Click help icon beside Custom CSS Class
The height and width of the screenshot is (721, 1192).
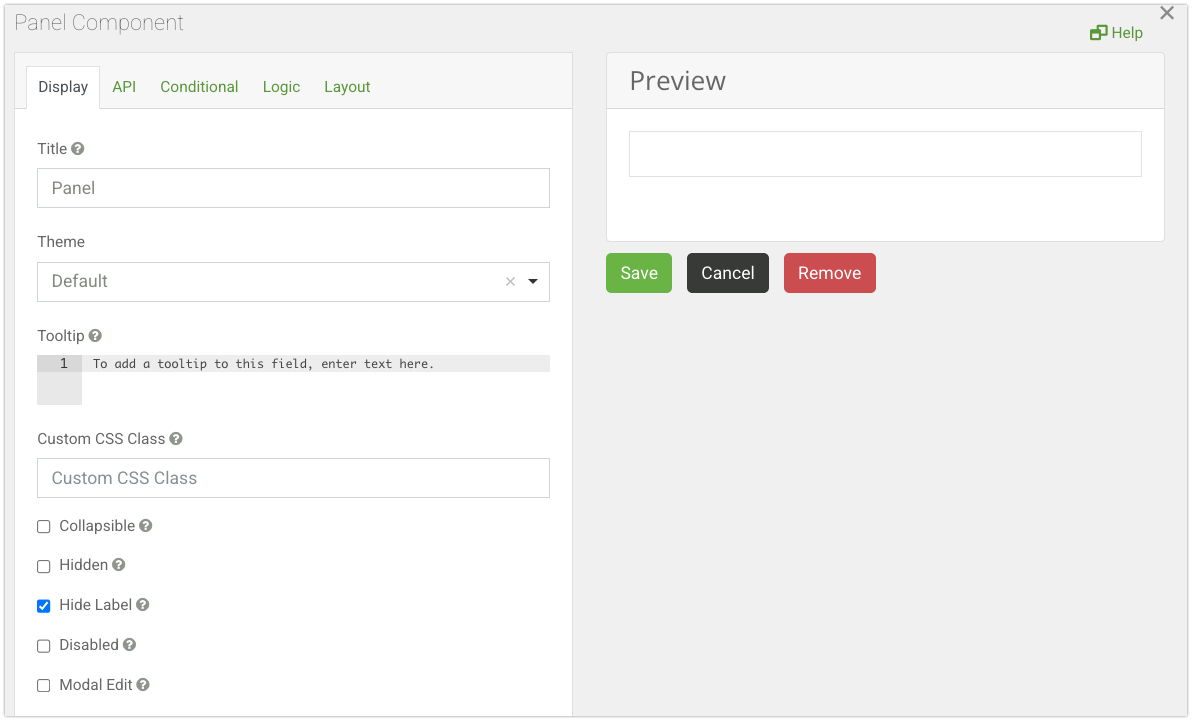point(176,439)
